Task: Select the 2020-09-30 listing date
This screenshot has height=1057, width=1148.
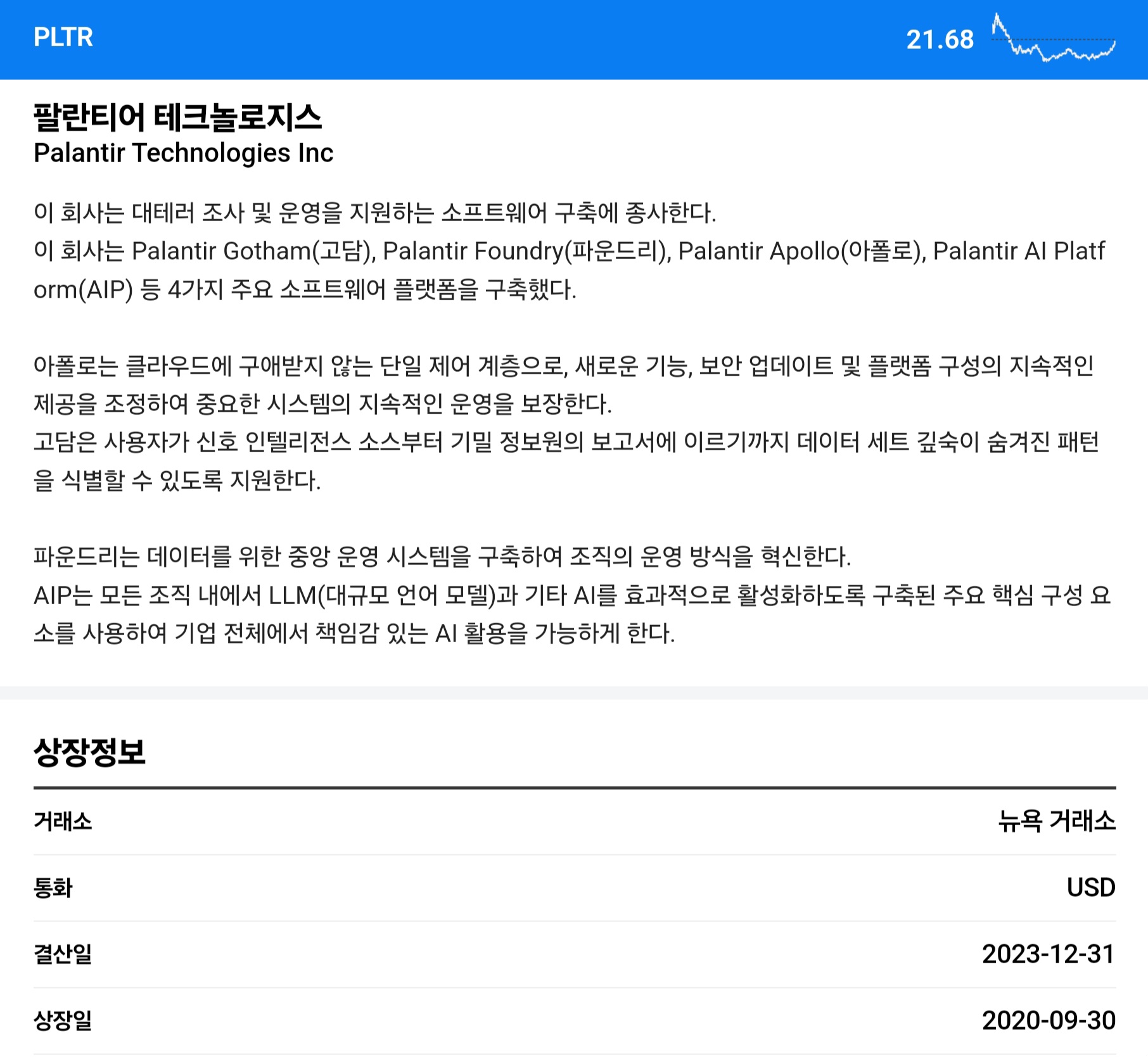Action: [x=1049, y=1020]
